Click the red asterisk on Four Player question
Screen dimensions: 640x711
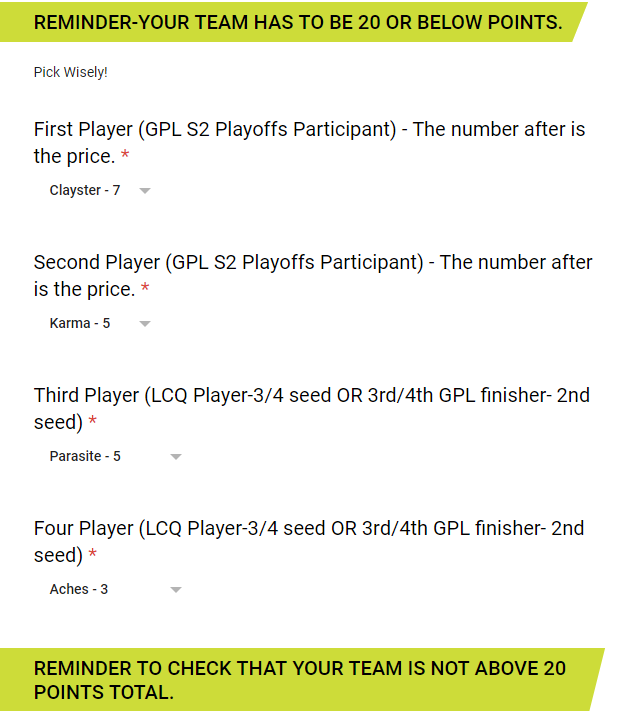click(x=93, y=553)
